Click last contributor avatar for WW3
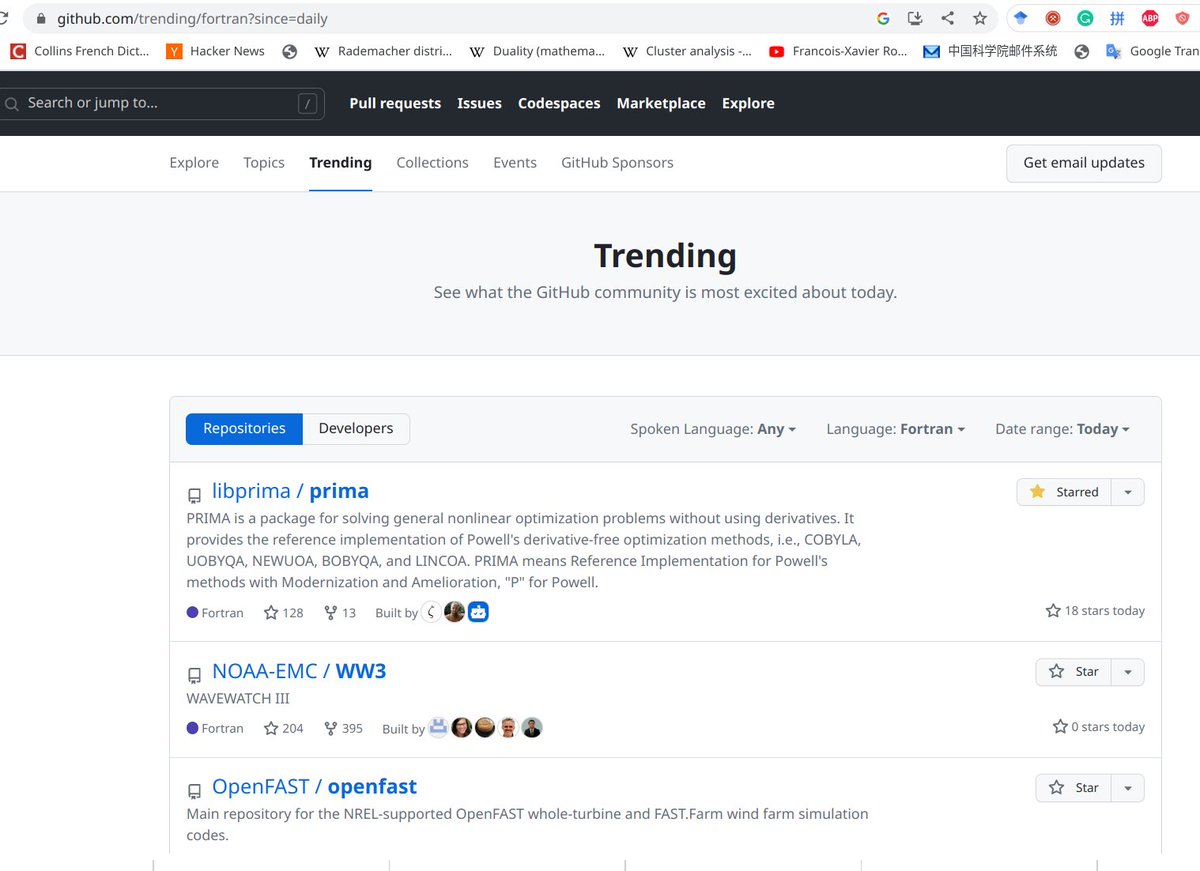The image size is (1200, 871). [x=532, y=728]
